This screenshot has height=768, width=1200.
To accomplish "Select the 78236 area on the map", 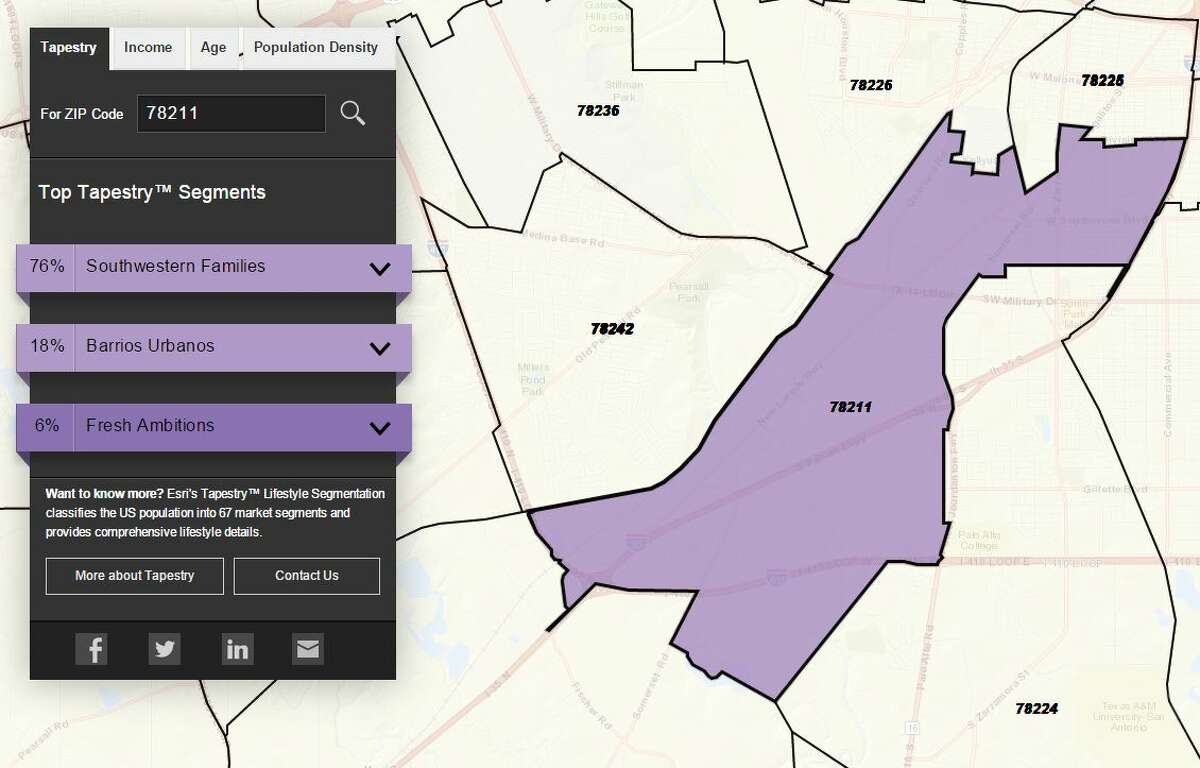I will pos(600,110).
